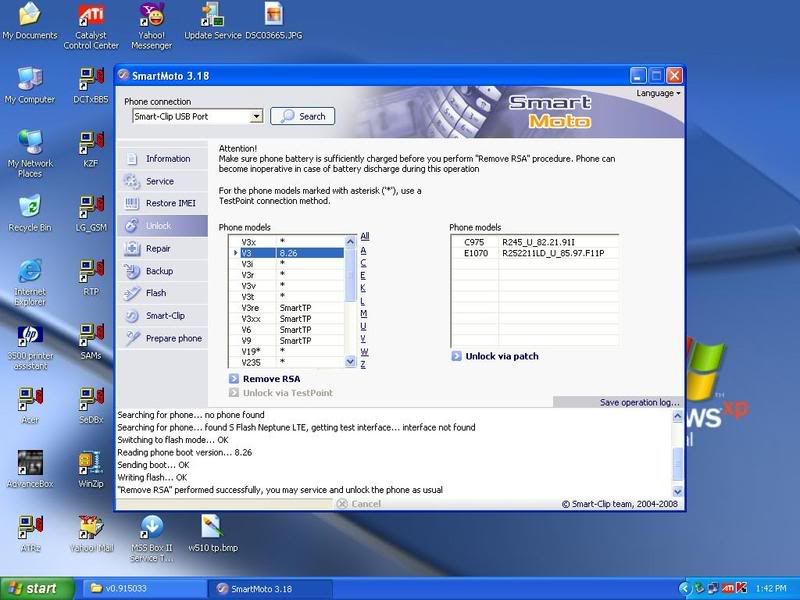Select the V235 model row
Image resolution: width=800 pixels, height=600 pixels.
pyautogui.click(x=287, y=362)
